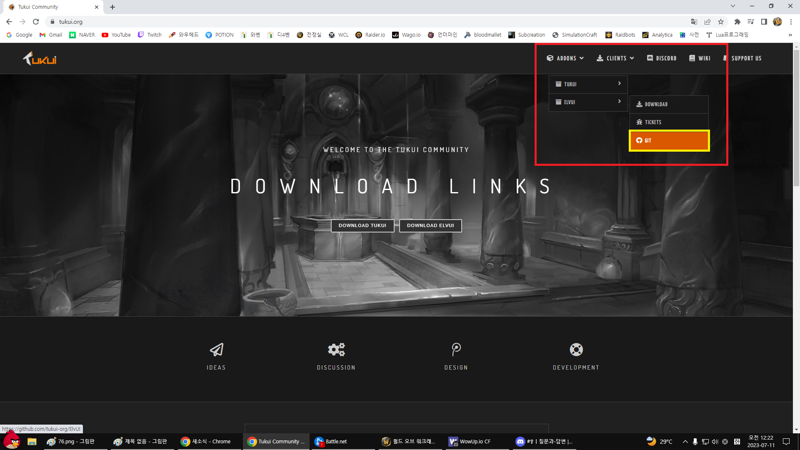Click the taskbar clock and date
Screen dimensions: 800x450
[761, 441]
